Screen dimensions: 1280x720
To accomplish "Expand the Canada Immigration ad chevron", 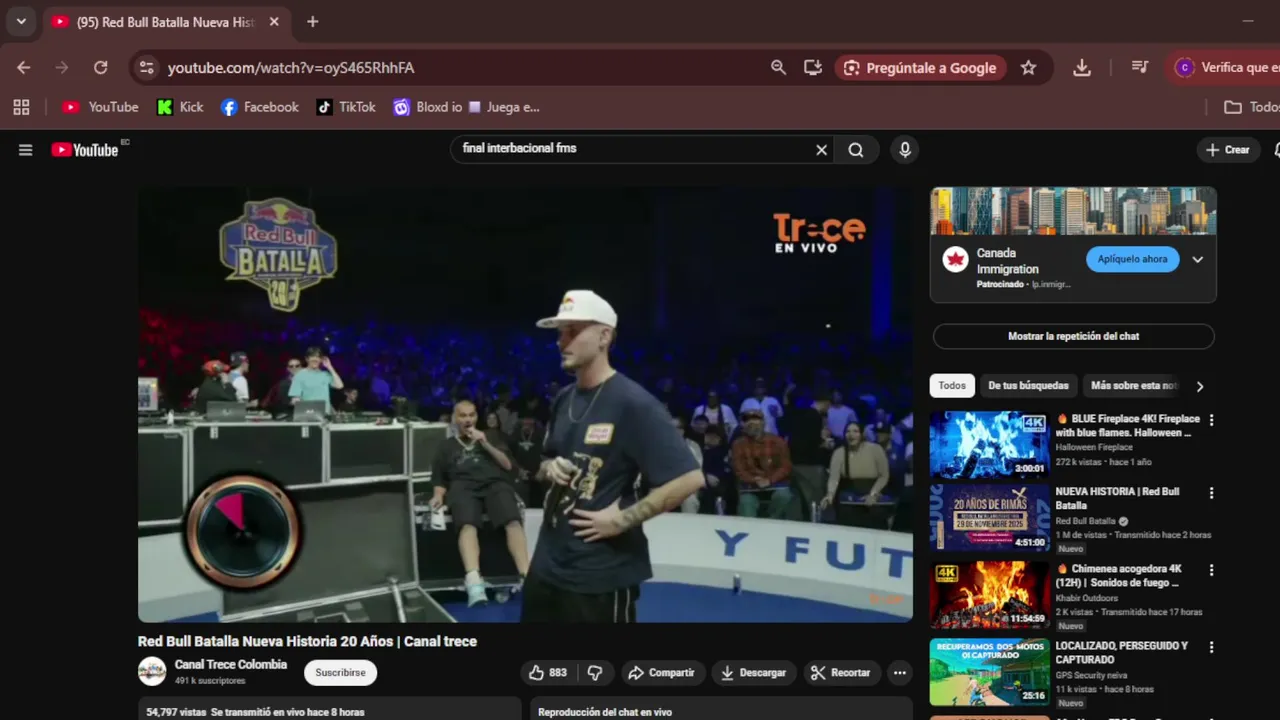I will [1197, 260].
